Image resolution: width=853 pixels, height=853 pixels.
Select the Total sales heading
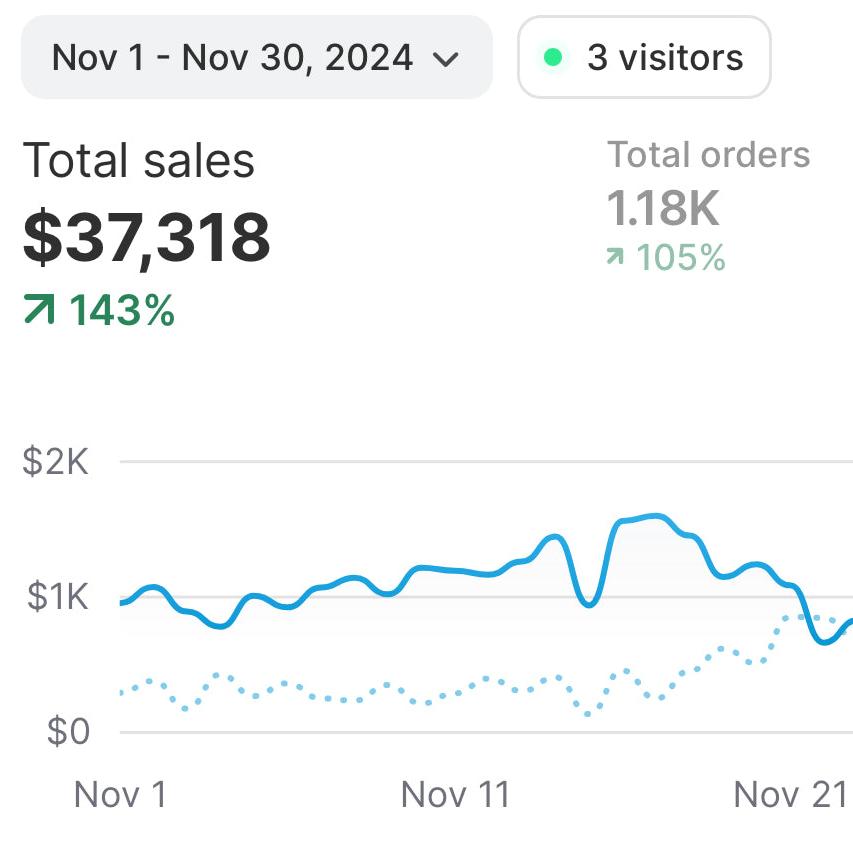139,161
